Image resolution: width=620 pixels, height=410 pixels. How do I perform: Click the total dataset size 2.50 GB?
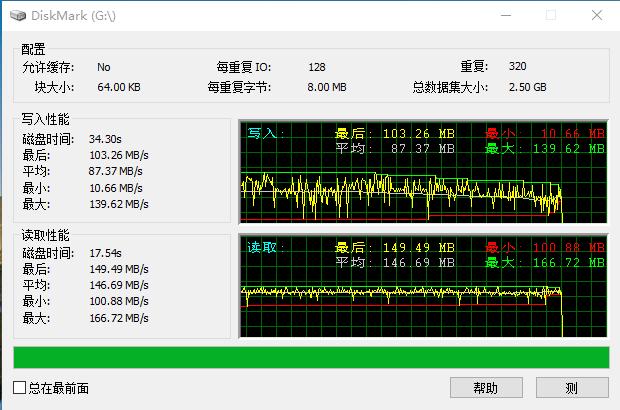coord(527,87)
